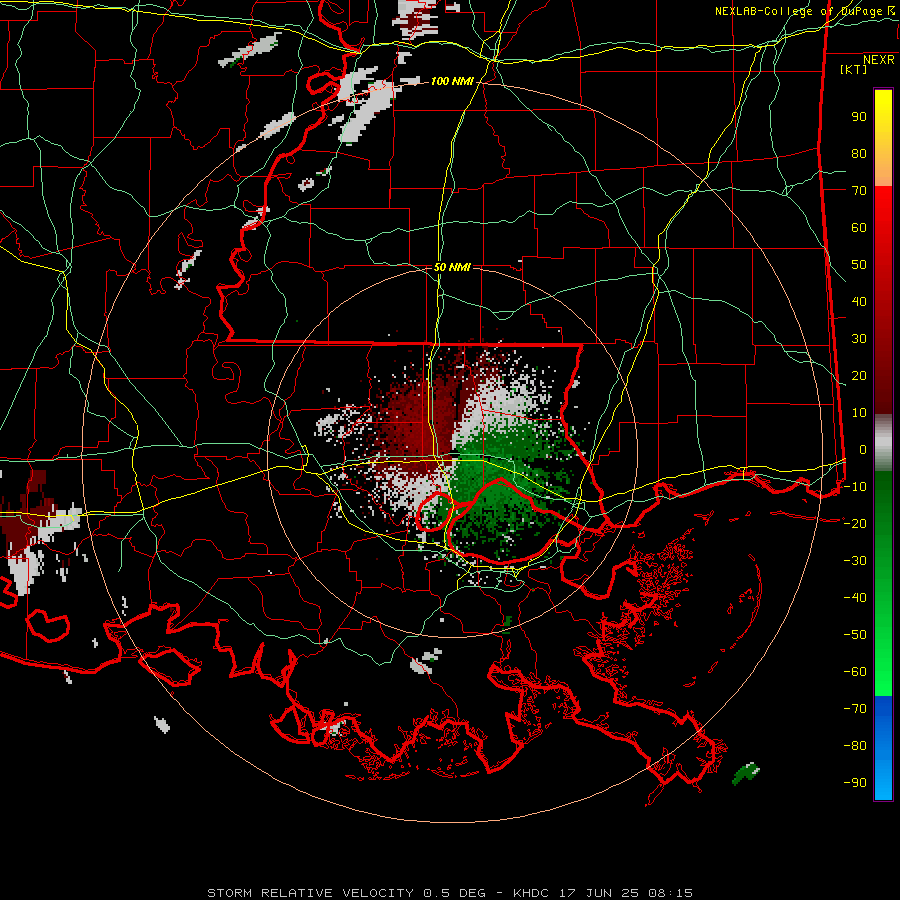Select the -60 value on velocity scale
This screenshot has height=900, width=900.
(x=855, y=672)
